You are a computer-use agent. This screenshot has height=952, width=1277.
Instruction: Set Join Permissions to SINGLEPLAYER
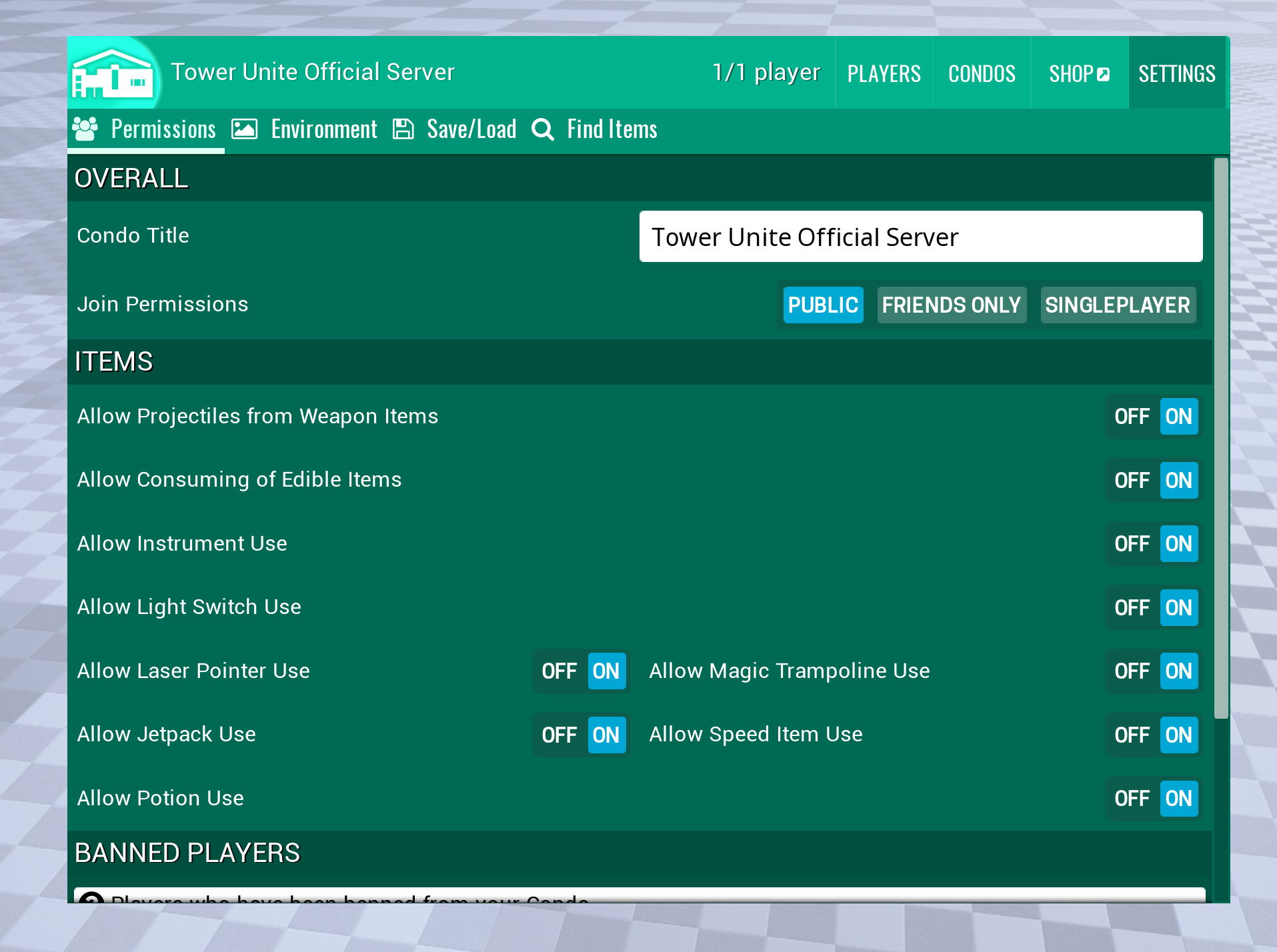[1118, 305]
